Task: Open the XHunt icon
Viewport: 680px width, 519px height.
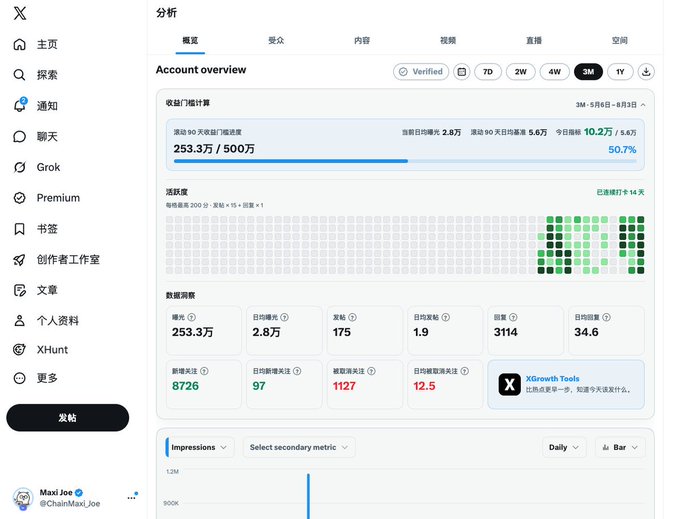Action: coord(20,349)
